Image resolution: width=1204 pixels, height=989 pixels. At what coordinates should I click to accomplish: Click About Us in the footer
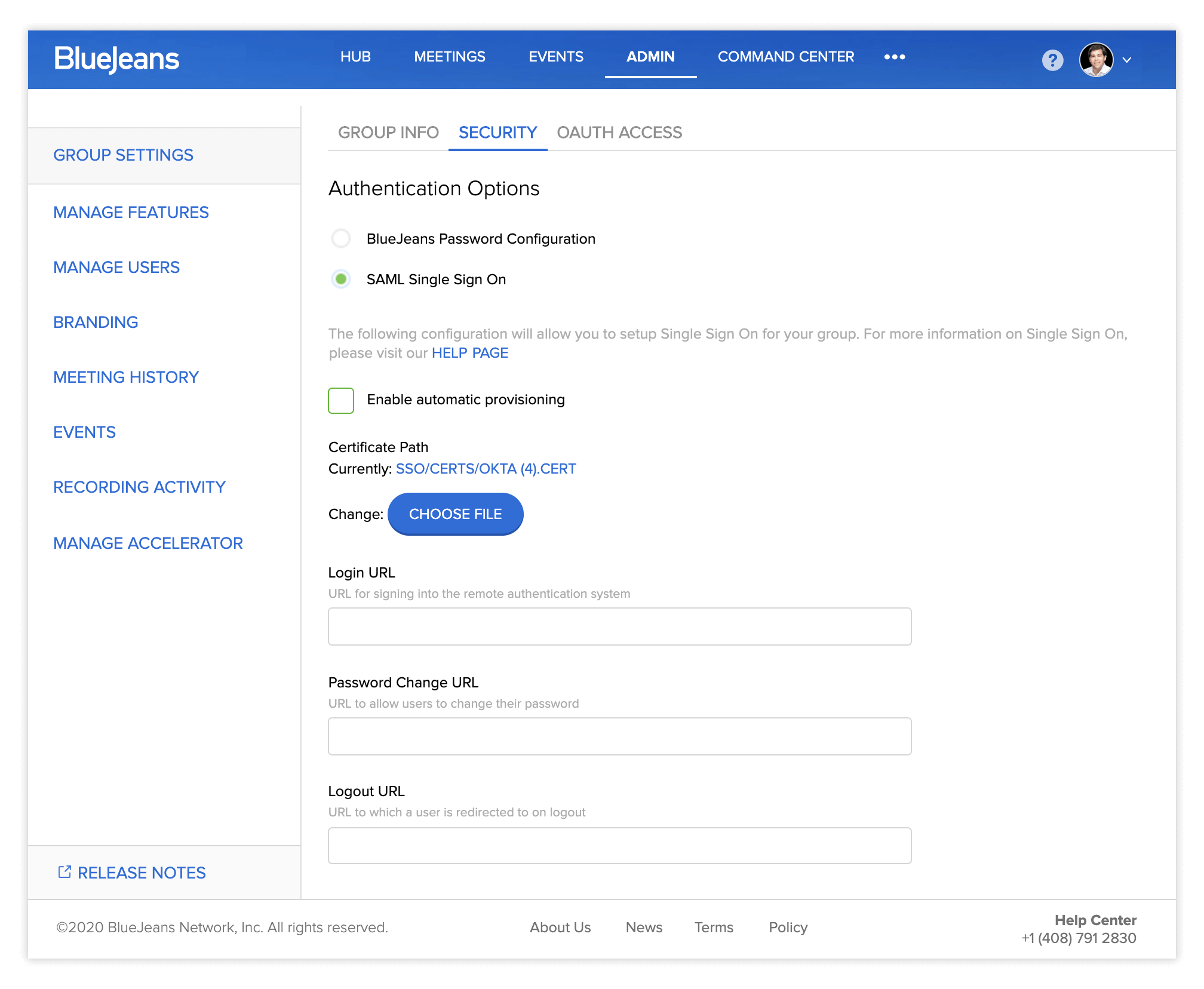point(560,927)
